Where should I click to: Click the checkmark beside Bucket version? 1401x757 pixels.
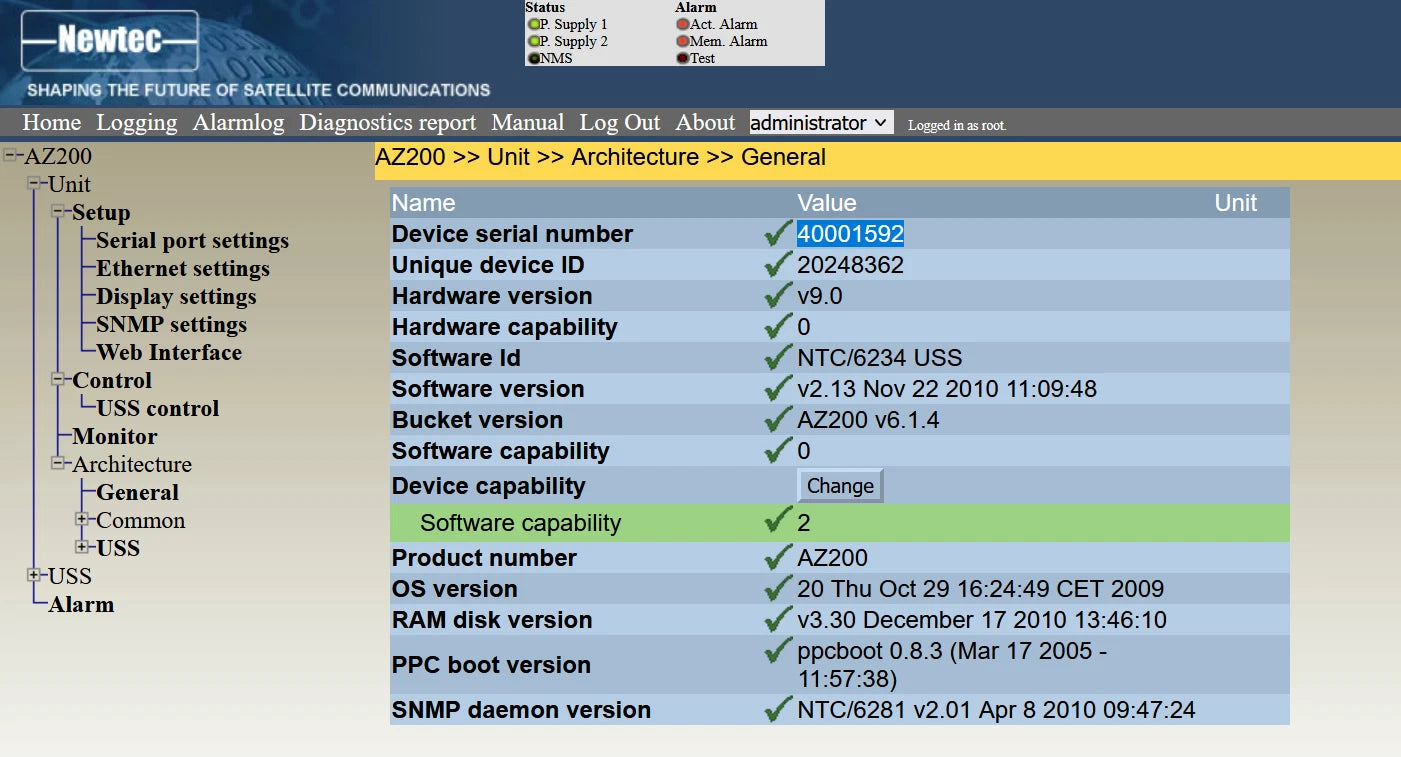click(x=778, y=420)
